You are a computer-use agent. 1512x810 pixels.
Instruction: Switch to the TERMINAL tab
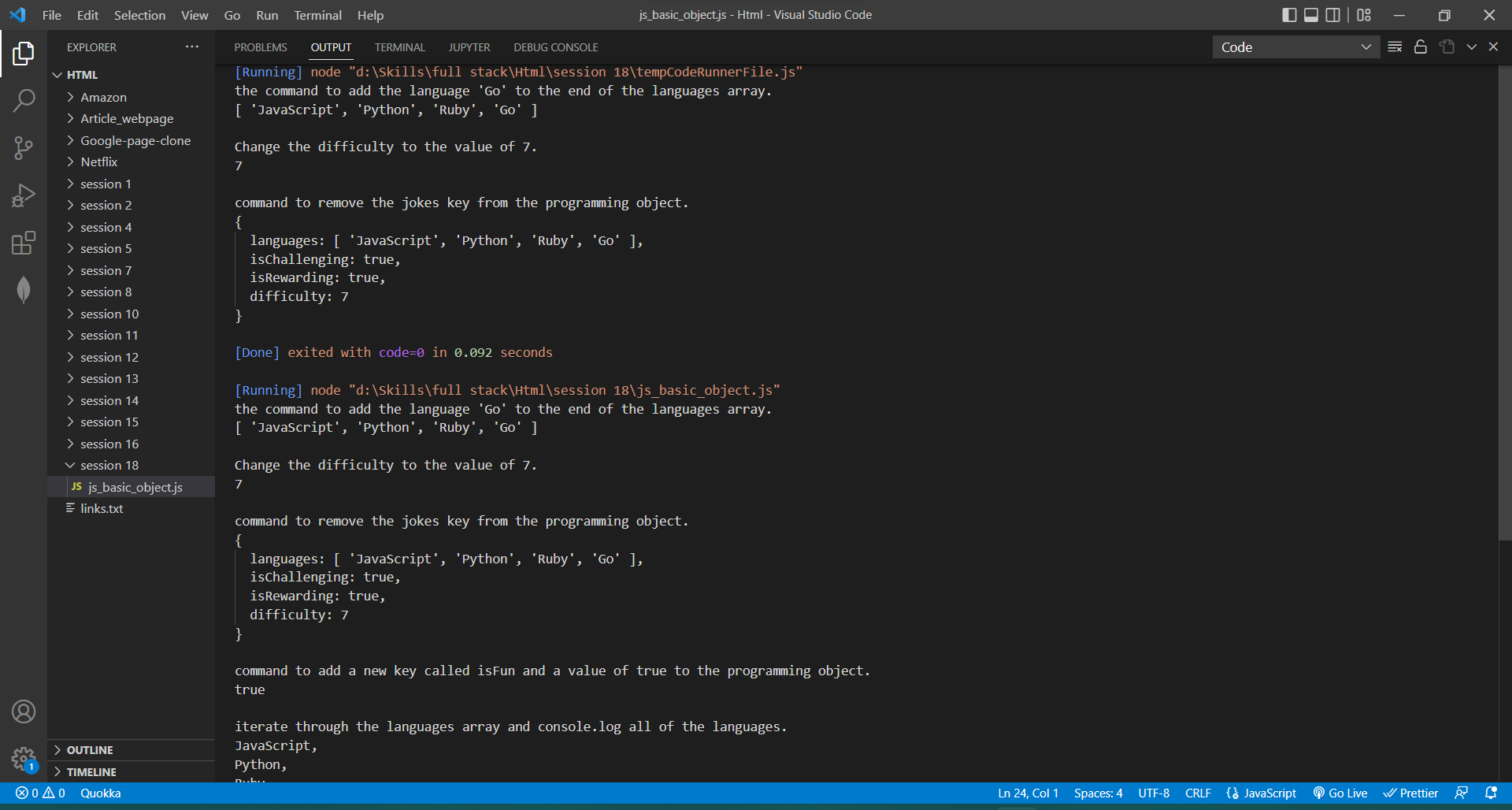click(400, 47)
